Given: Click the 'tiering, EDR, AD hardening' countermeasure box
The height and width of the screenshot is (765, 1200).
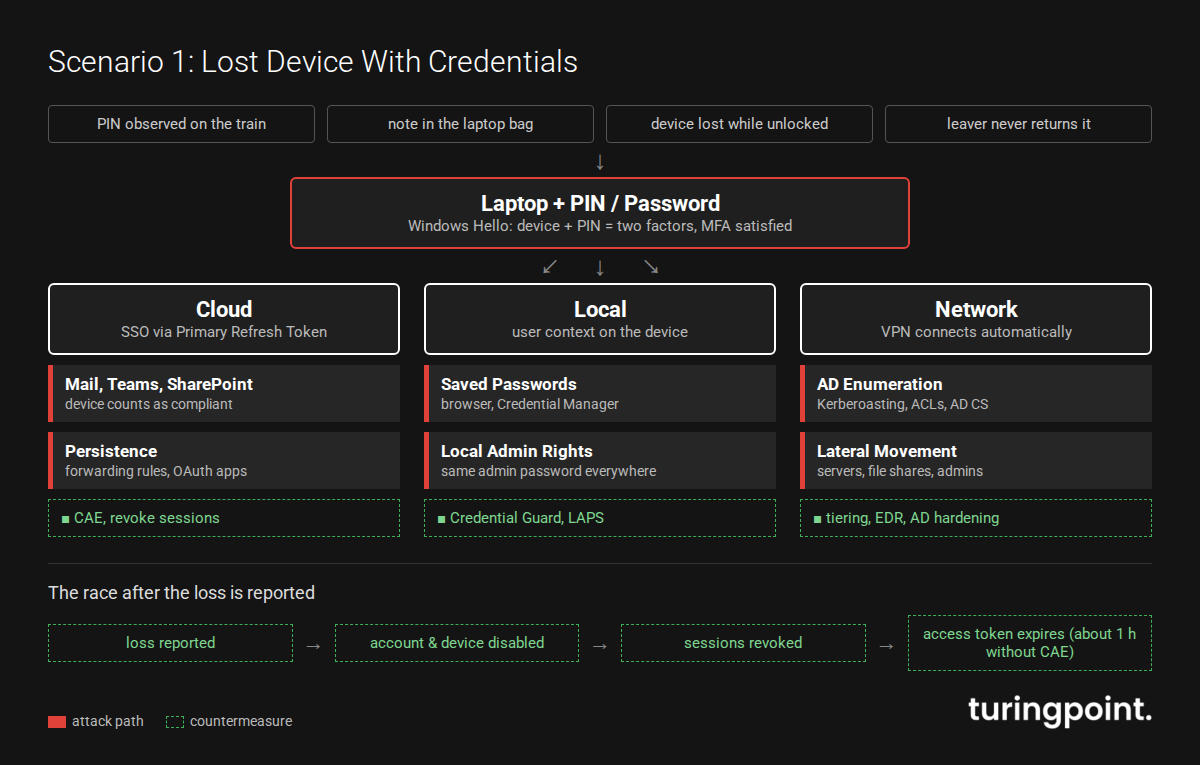Looking at the screenshot, I should (976, 518).
